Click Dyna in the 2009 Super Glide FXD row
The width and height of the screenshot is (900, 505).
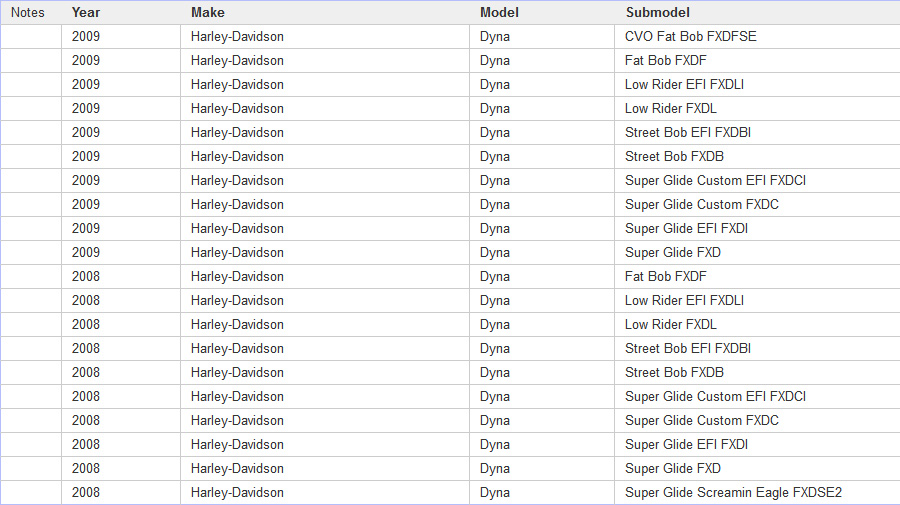495,252
